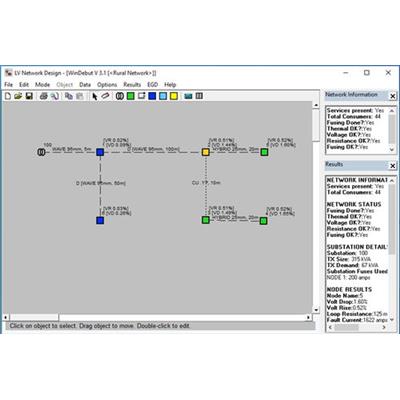Click the Open folder toolbar icon

[x=18, y=96]
